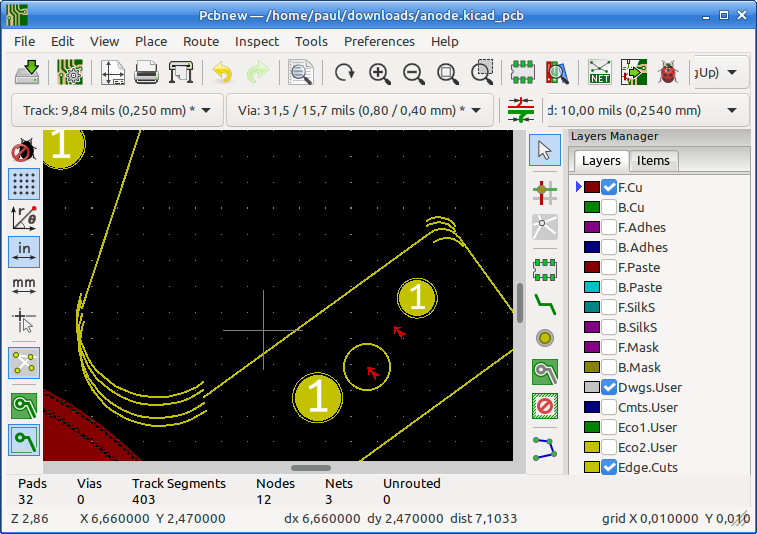The width and height of the screenshot is (757, 534).
Task: Uncheck Dwgs.User layer visibility
Action: (x=609, y=387)
